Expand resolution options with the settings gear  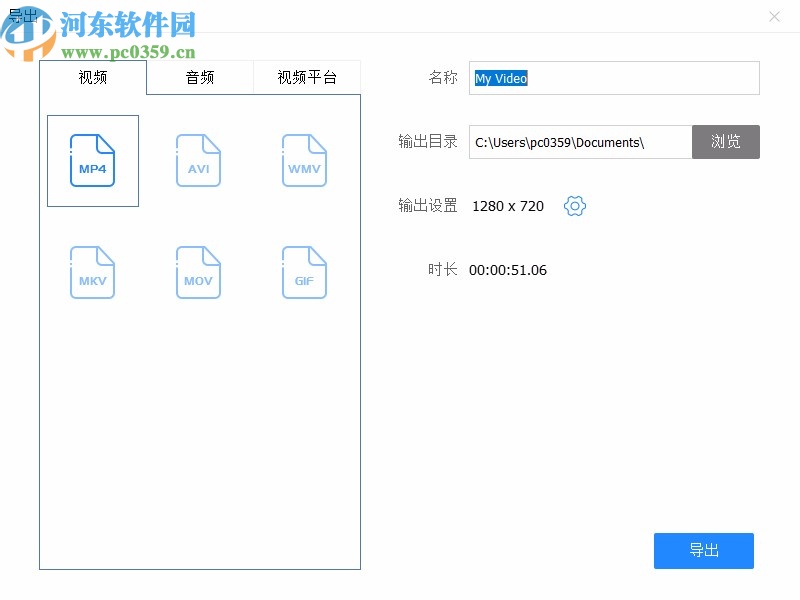coord(574,206)
